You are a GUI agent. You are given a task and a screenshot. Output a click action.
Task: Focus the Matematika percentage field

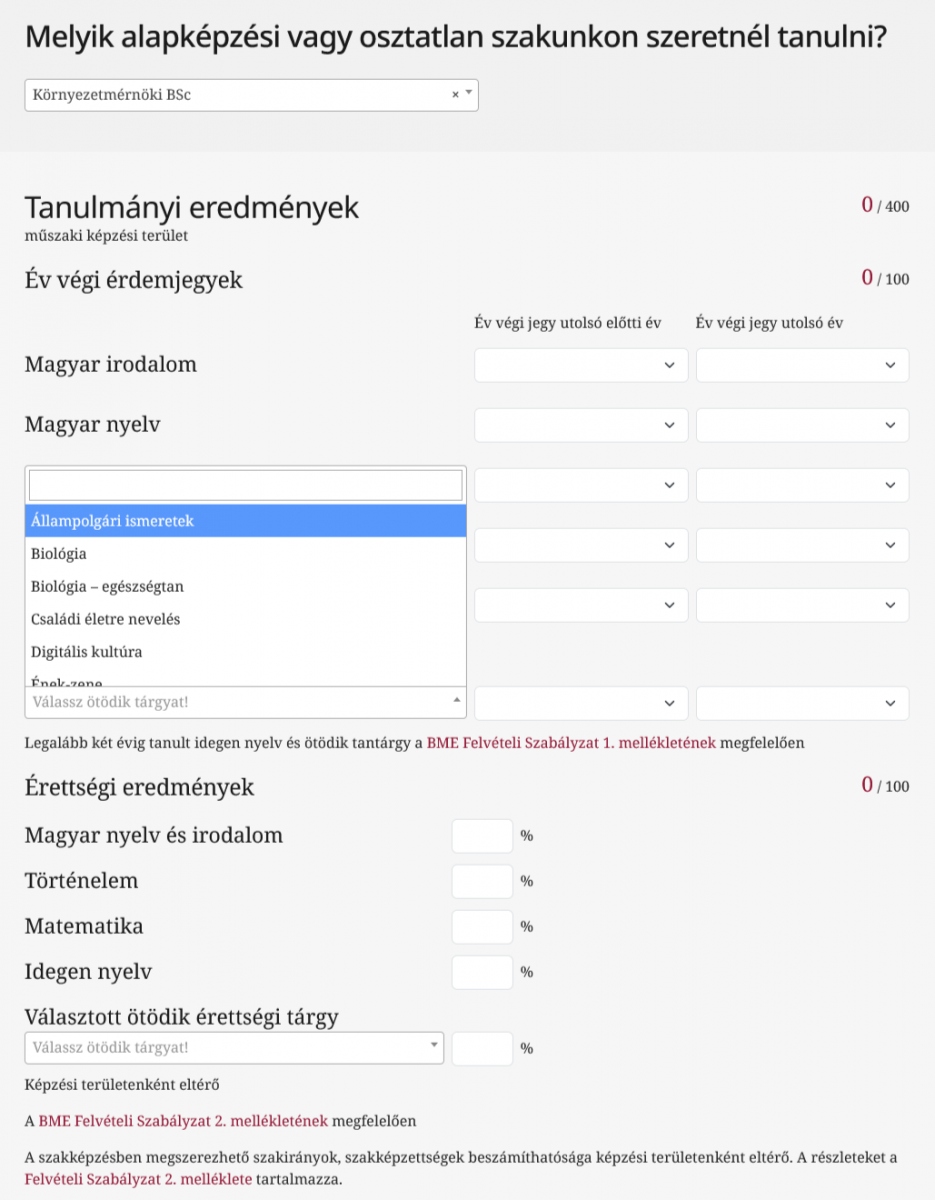coord(482,927)
